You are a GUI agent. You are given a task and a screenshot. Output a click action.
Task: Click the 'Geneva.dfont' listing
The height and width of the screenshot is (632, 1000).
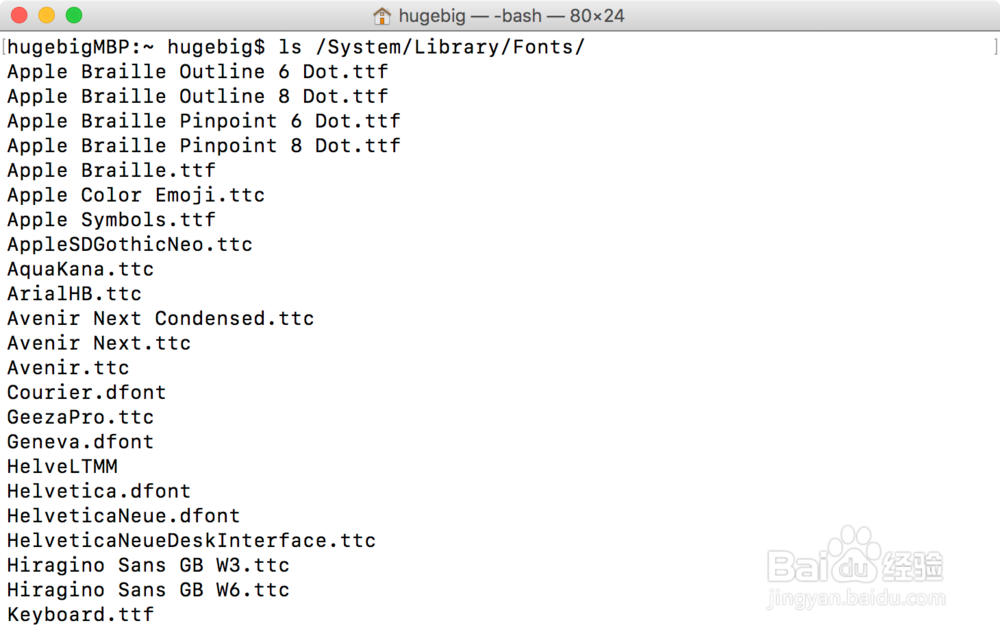(80, 441)
